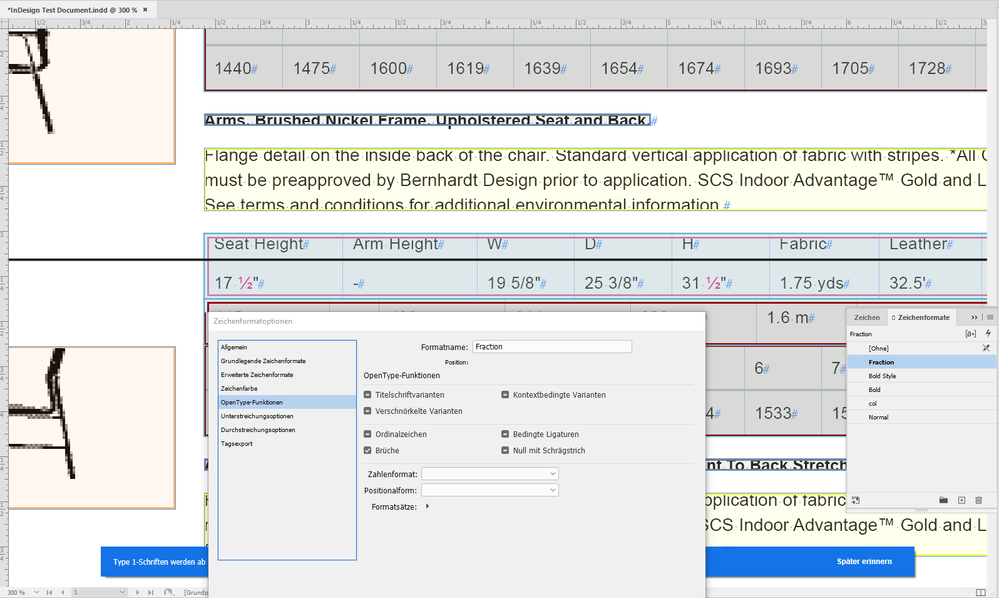Switch to the Zeichen tab
Viewport: 999px width, 598px height.
868,317
